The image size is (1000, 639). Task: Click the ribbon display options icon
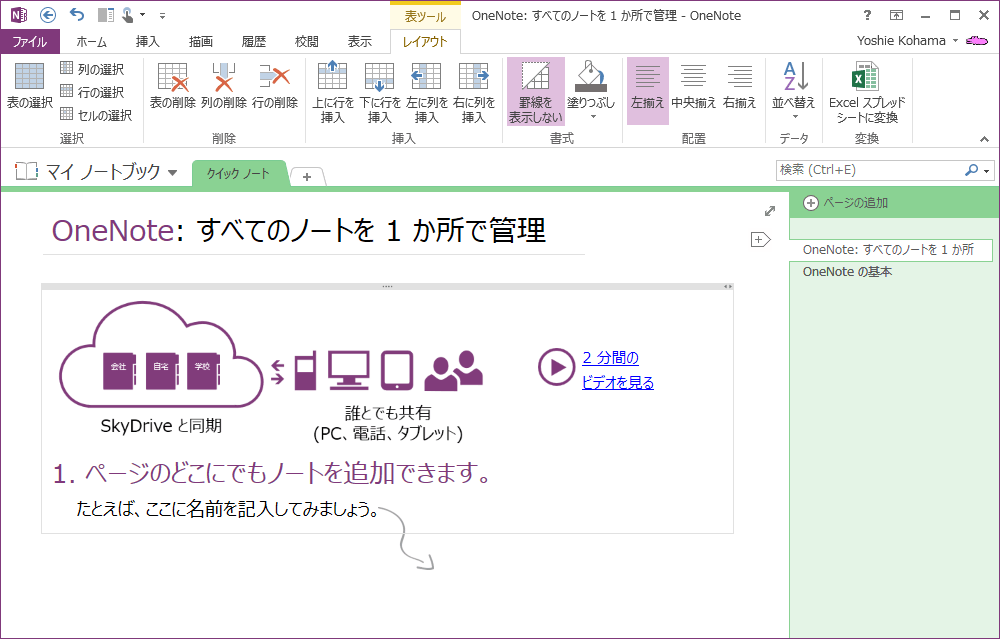896,15
